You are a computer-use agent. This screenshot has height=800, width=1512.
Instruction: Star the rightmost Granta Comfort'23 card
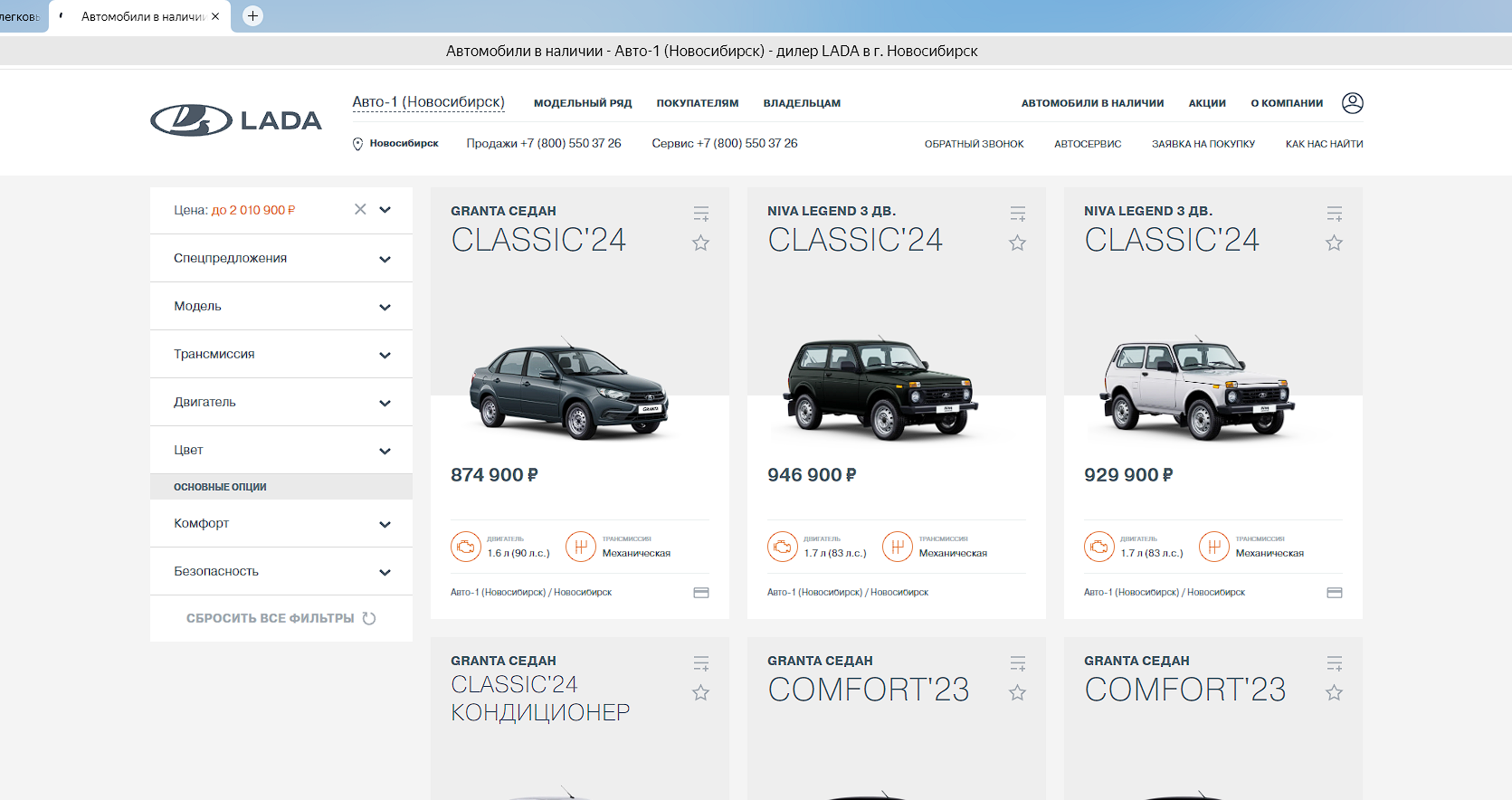(1334, 692)
